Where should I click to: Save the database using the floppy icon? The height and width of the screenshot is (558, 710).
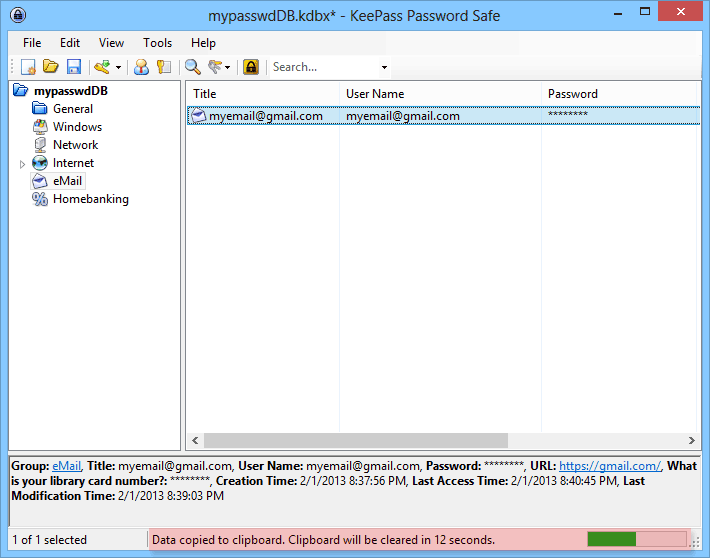click(74, 67)
